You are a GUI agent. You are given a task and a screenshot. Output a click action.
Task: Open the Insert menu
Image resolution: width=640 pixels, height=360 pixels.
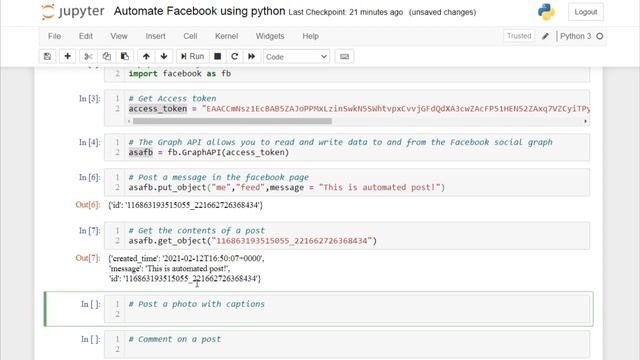156,36
